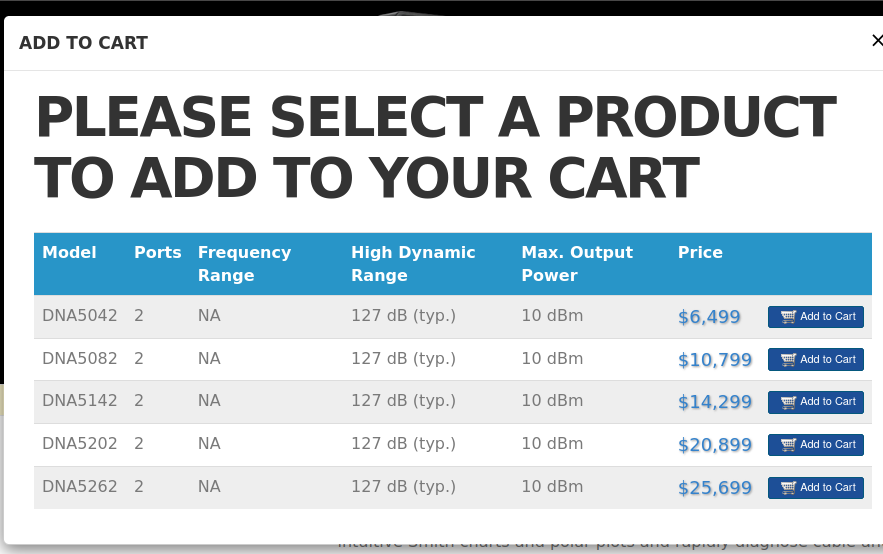
Task: Click the cart icon in the DNA5042 row
Action: 788,317
